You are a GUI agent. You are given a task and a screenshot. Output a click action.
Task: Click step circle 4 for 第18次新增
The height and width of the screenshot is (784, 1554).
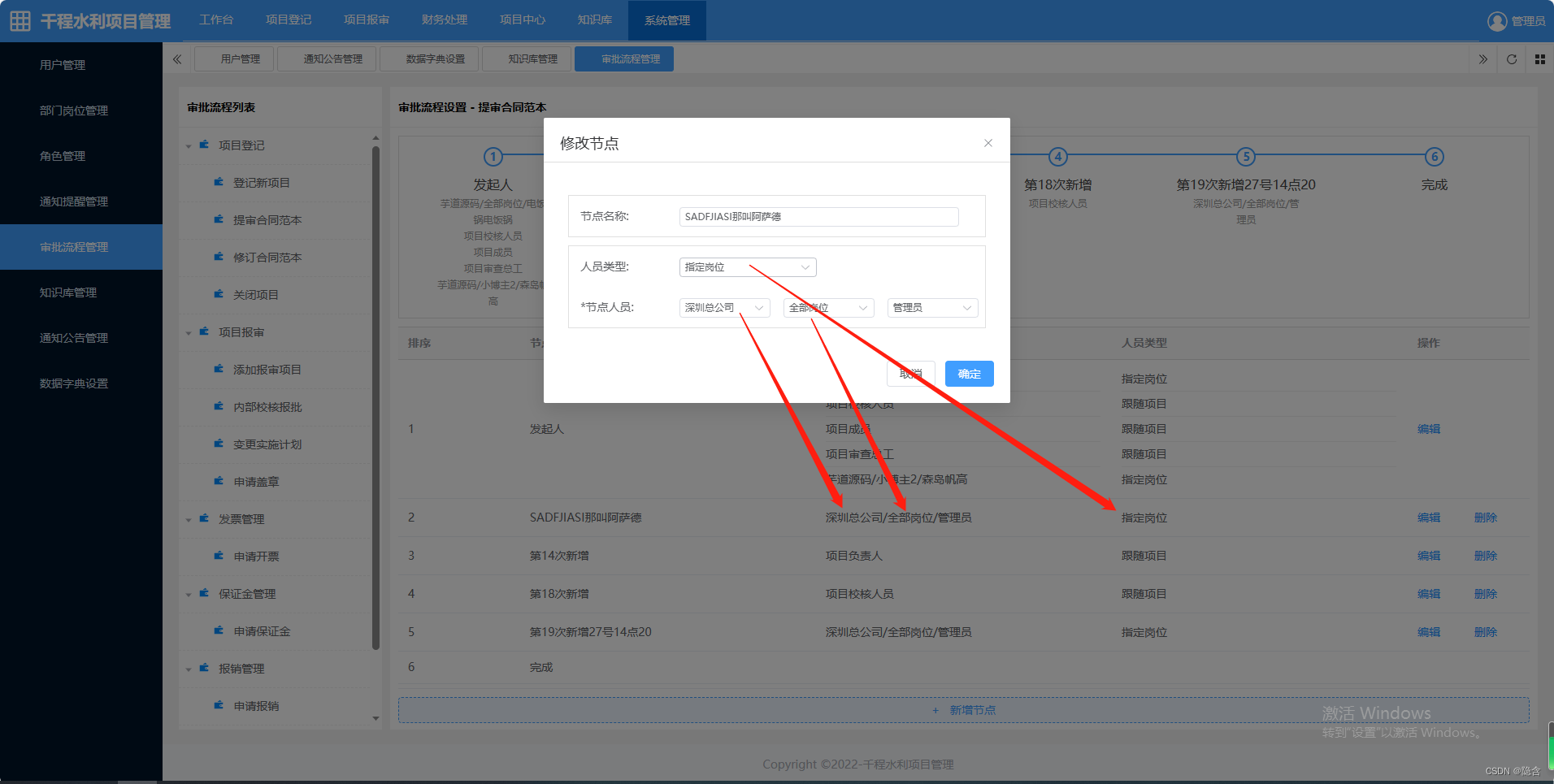[1057, 157]
